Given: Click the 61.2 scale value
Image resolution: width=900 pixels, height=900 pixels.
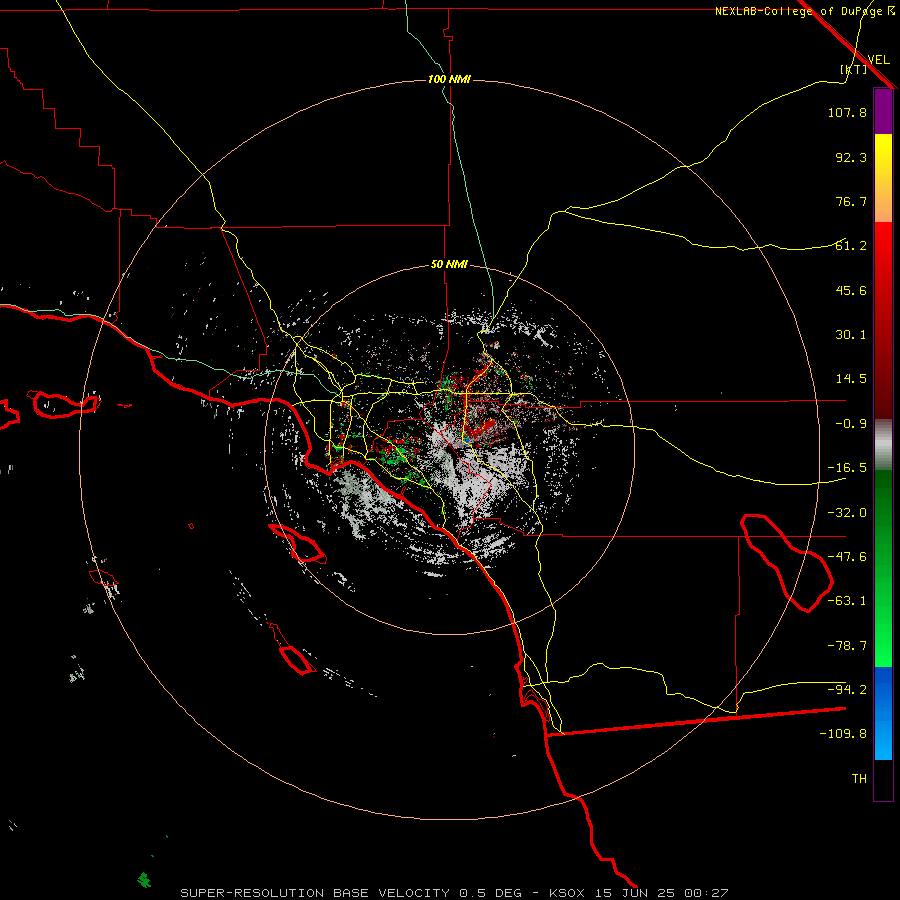Looking at the screenshot, I should 851,246.
